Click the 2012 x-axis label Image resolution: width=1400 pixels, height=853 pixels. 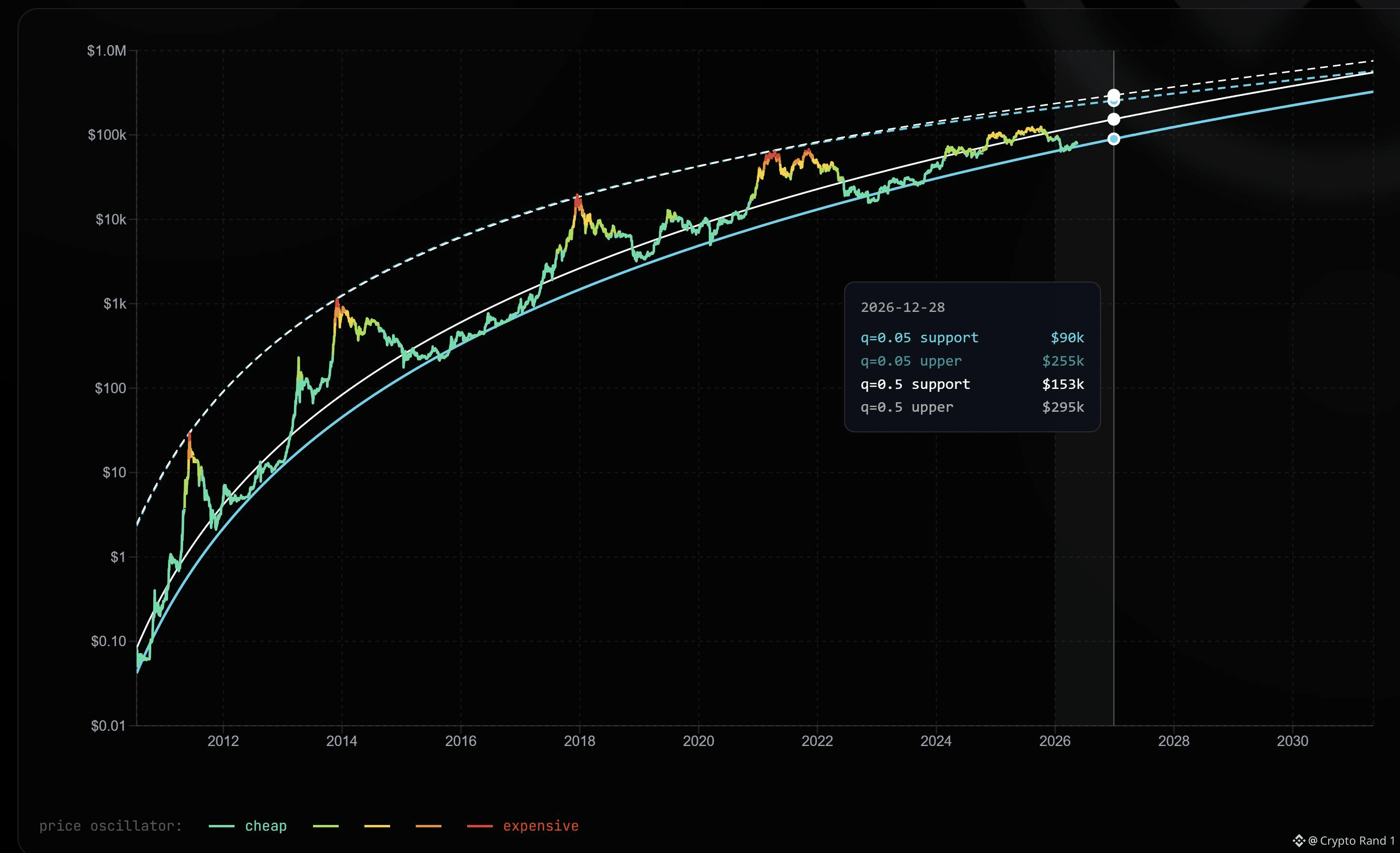point(223,741)
